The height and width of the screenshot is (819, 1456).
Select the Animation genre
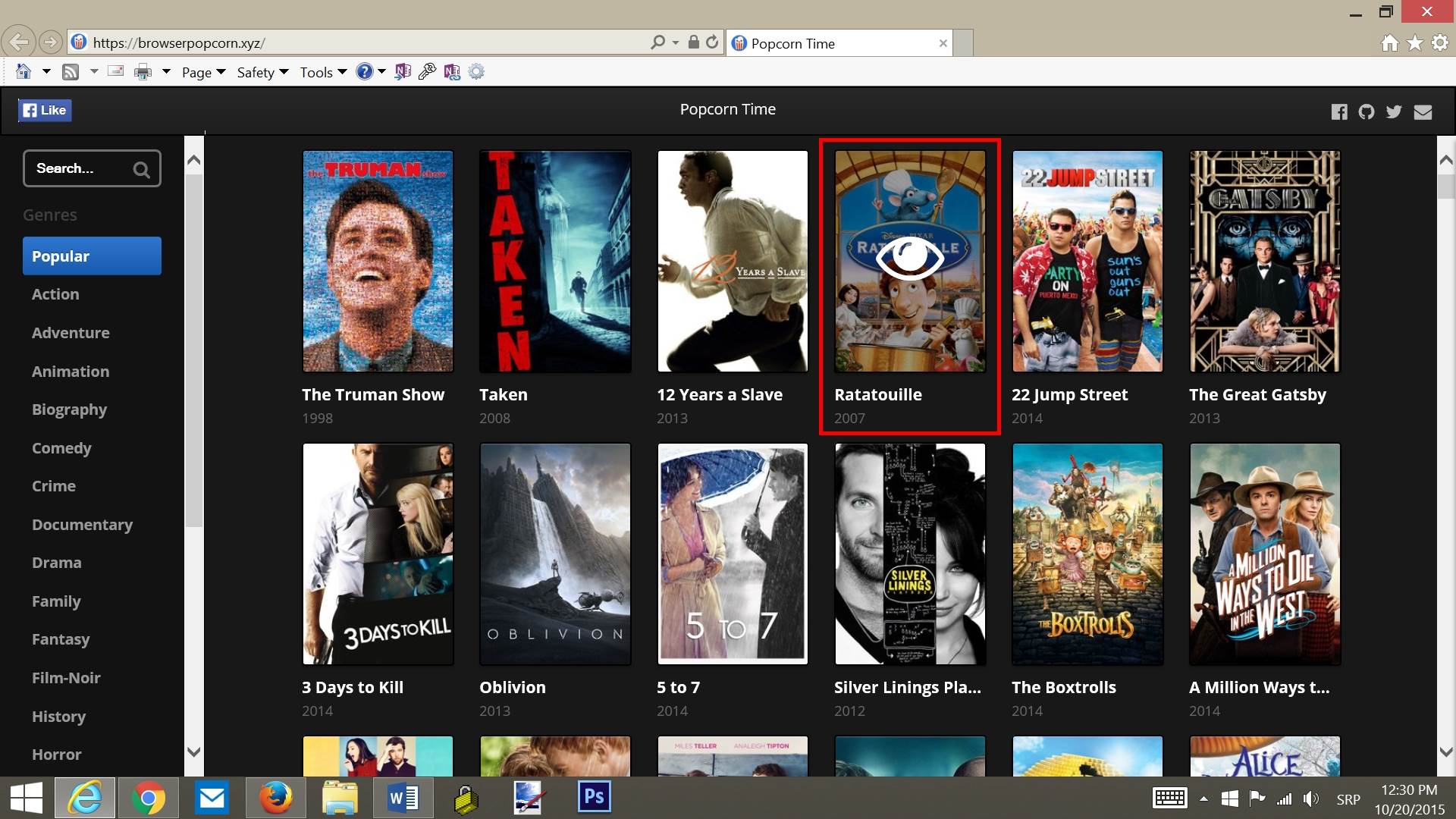[71, 371]
